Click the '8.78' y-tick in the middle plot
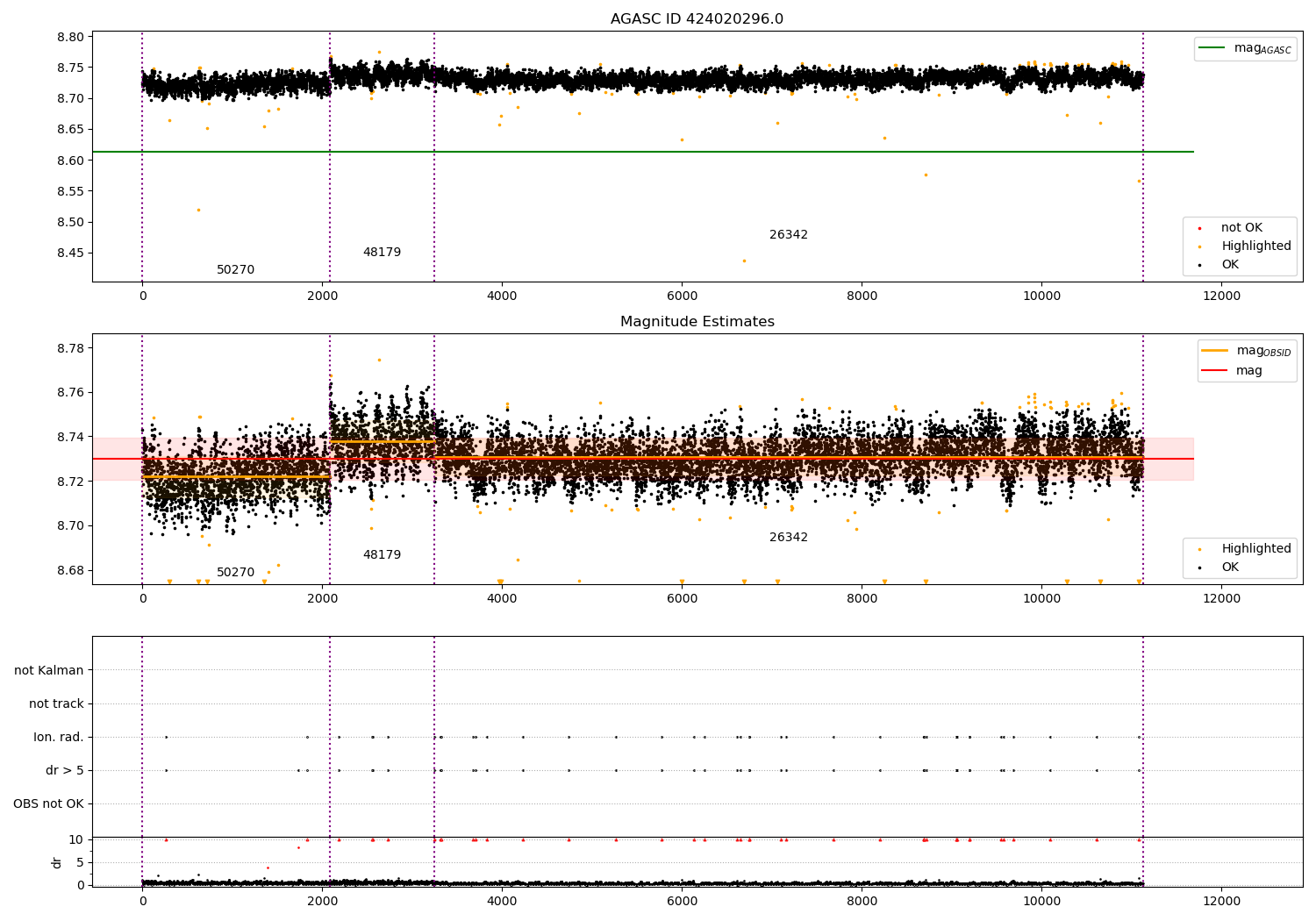The height and width of the screenshot is (921, 1316). pyautogui.click(x=70, y=349)
